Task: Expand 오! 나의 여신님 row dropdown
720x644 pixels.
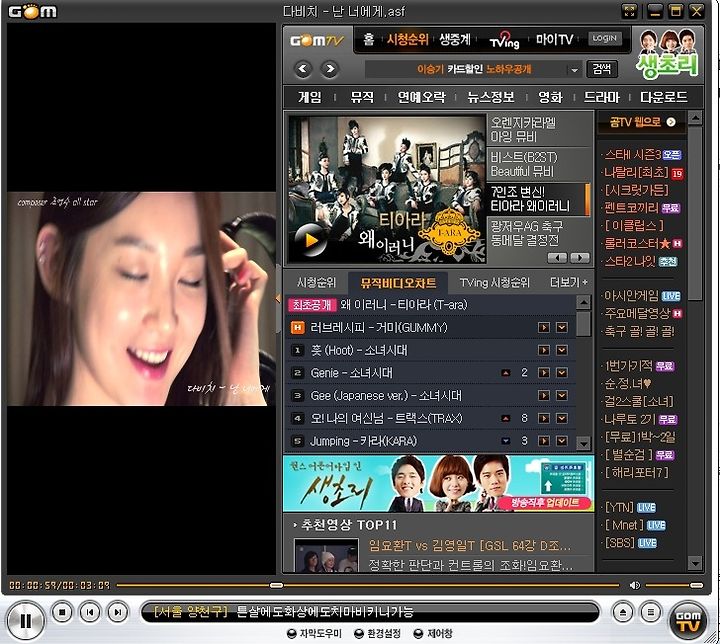Action: (x=562, y=418)
